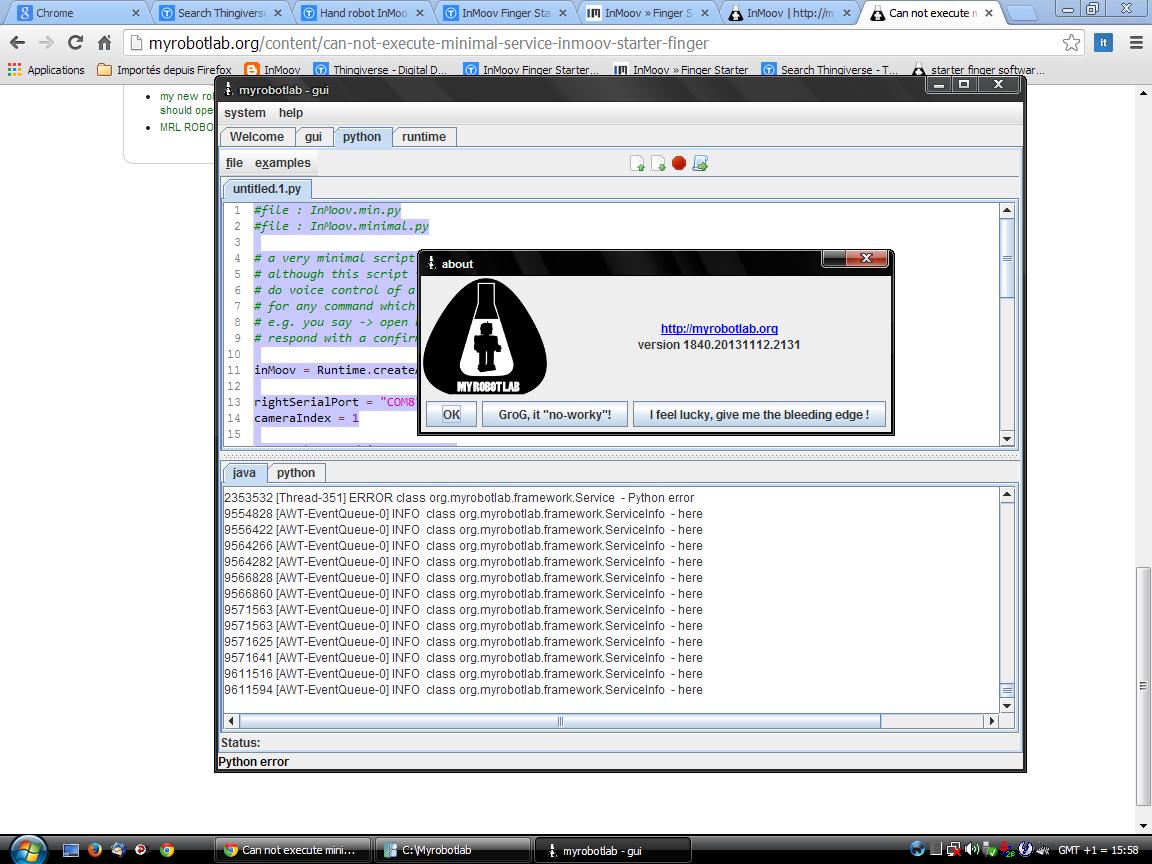
Task: Open the examples menu in the python tab
Action: coord(283,163)
